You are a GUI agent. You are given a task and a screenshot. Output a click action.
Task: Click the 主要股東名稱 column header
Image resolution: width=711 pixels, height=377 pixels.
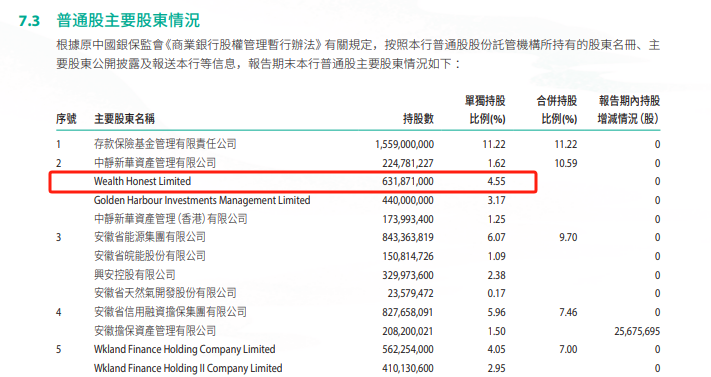pos(124,119)
